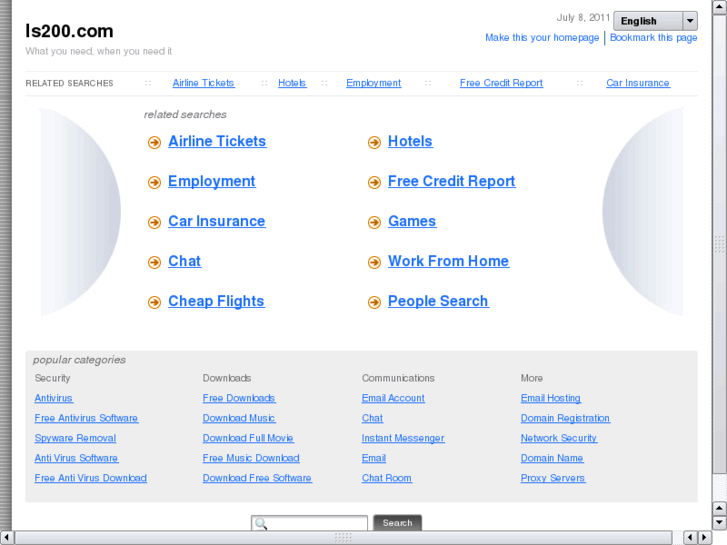Click the arrow icon beside Games
727x545 pixels.
374,222
